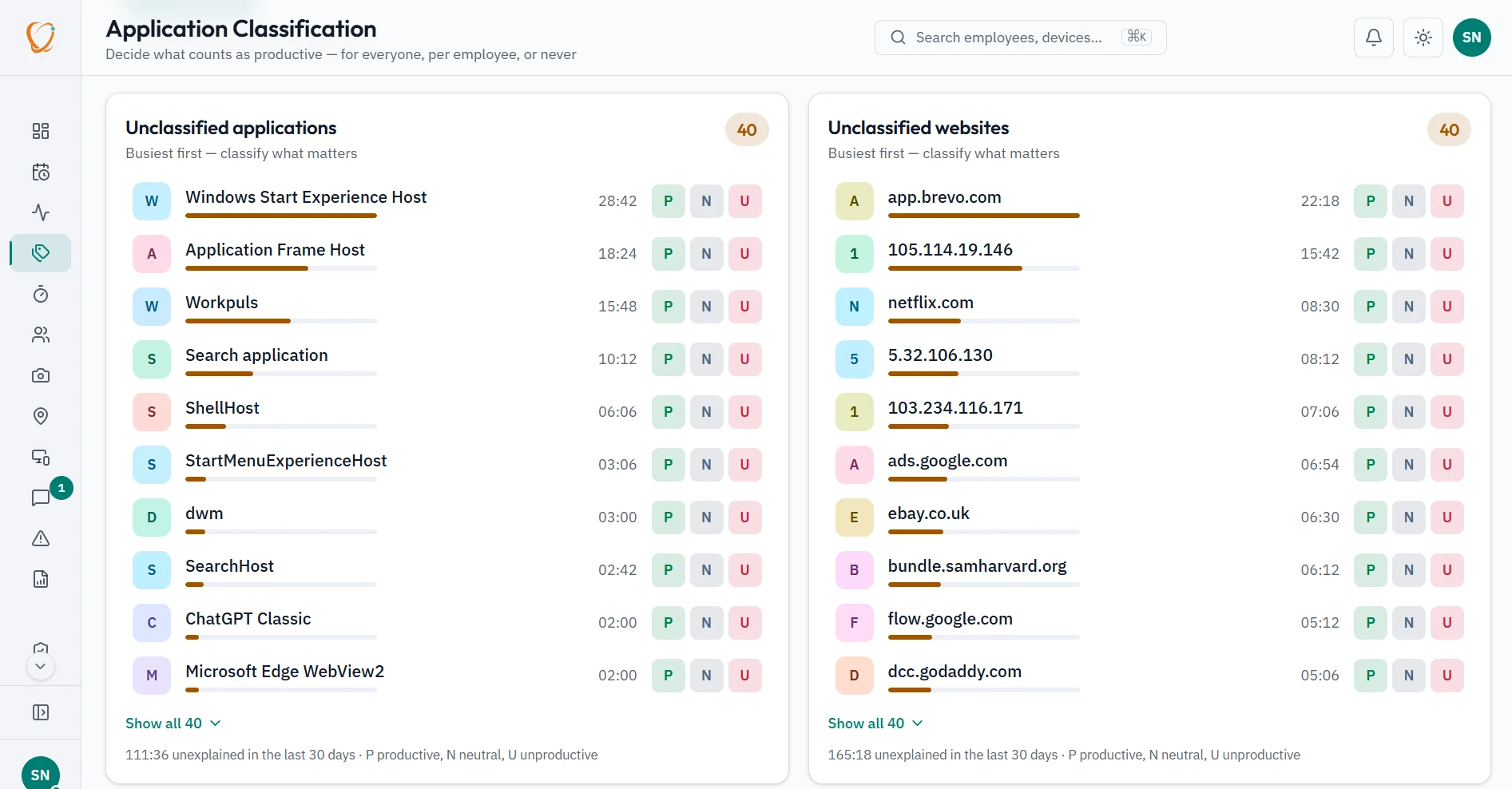Mark Application Frame Host as neutral
The image size is (1512, 789).
click(707, 254)
